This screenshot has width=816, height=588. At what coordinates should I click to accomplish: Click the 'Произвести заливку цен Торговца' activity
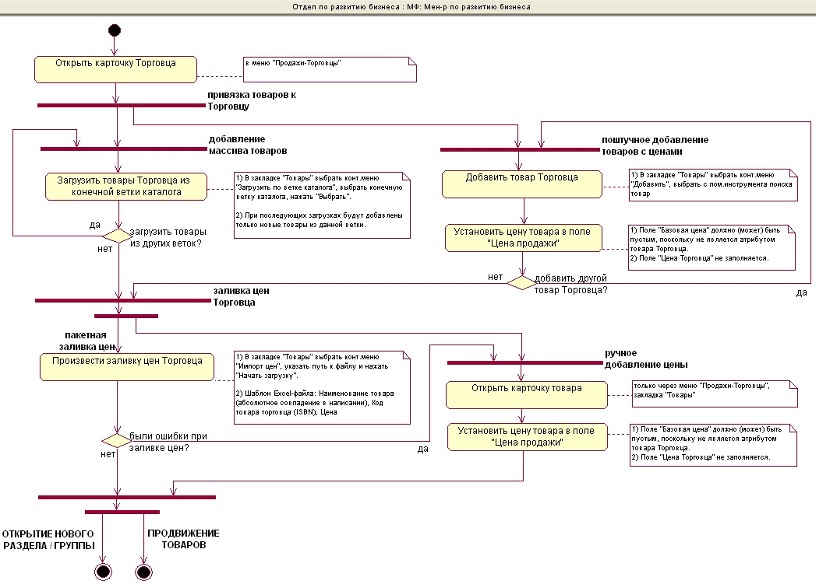(x=125, y=366)
